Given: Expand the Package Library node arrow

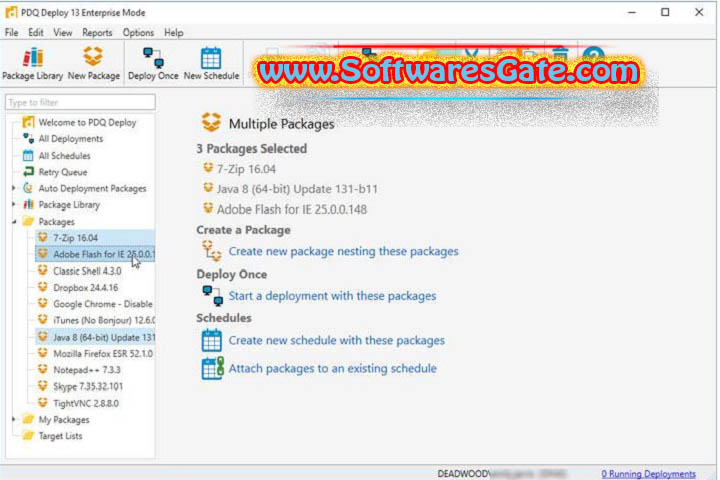Looking at the screenshot, I should point(14,205).
